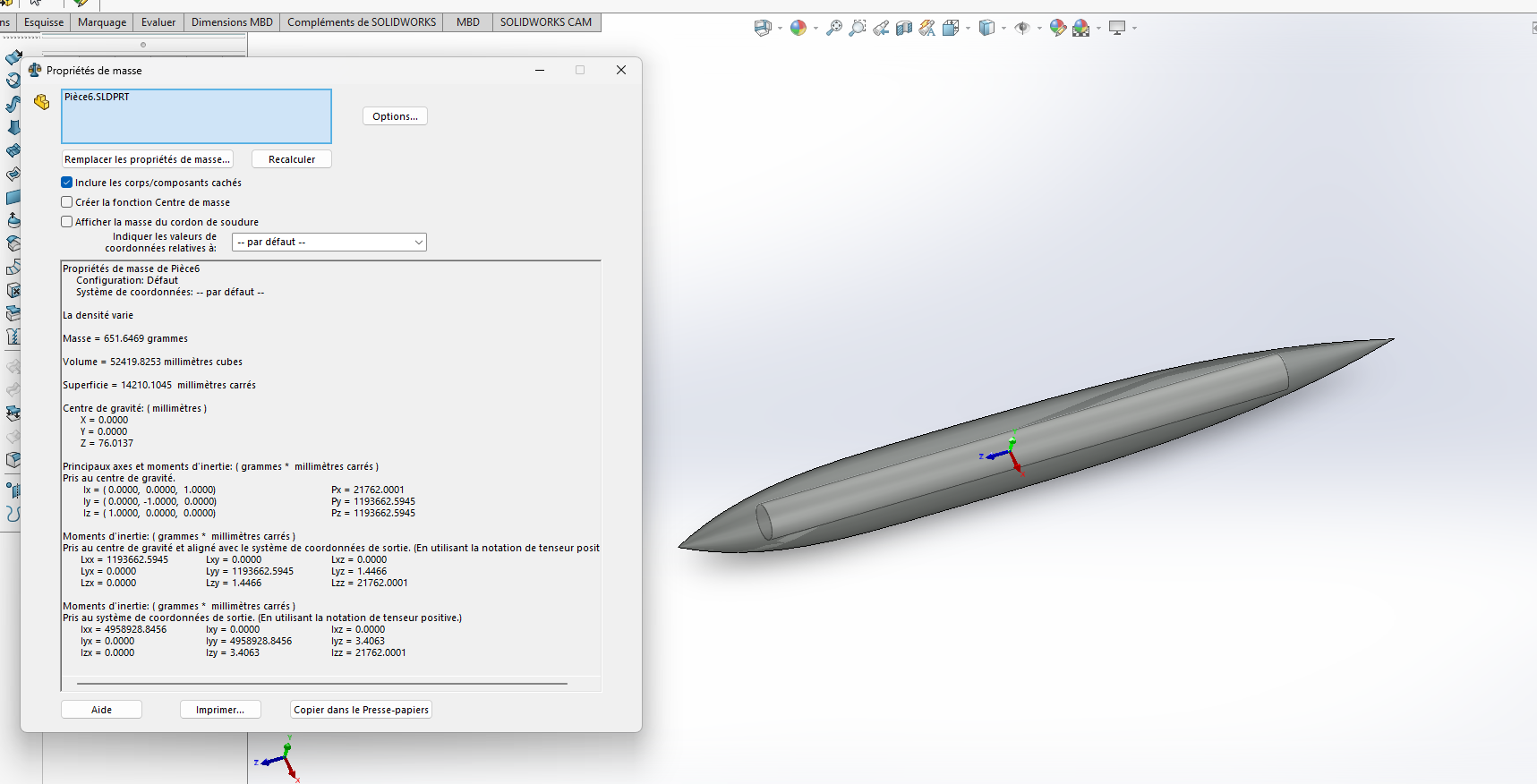The image size is (1537, 784).
Task: Click Remplacer les propriétés de masse button
Action: tap(148, 159)
